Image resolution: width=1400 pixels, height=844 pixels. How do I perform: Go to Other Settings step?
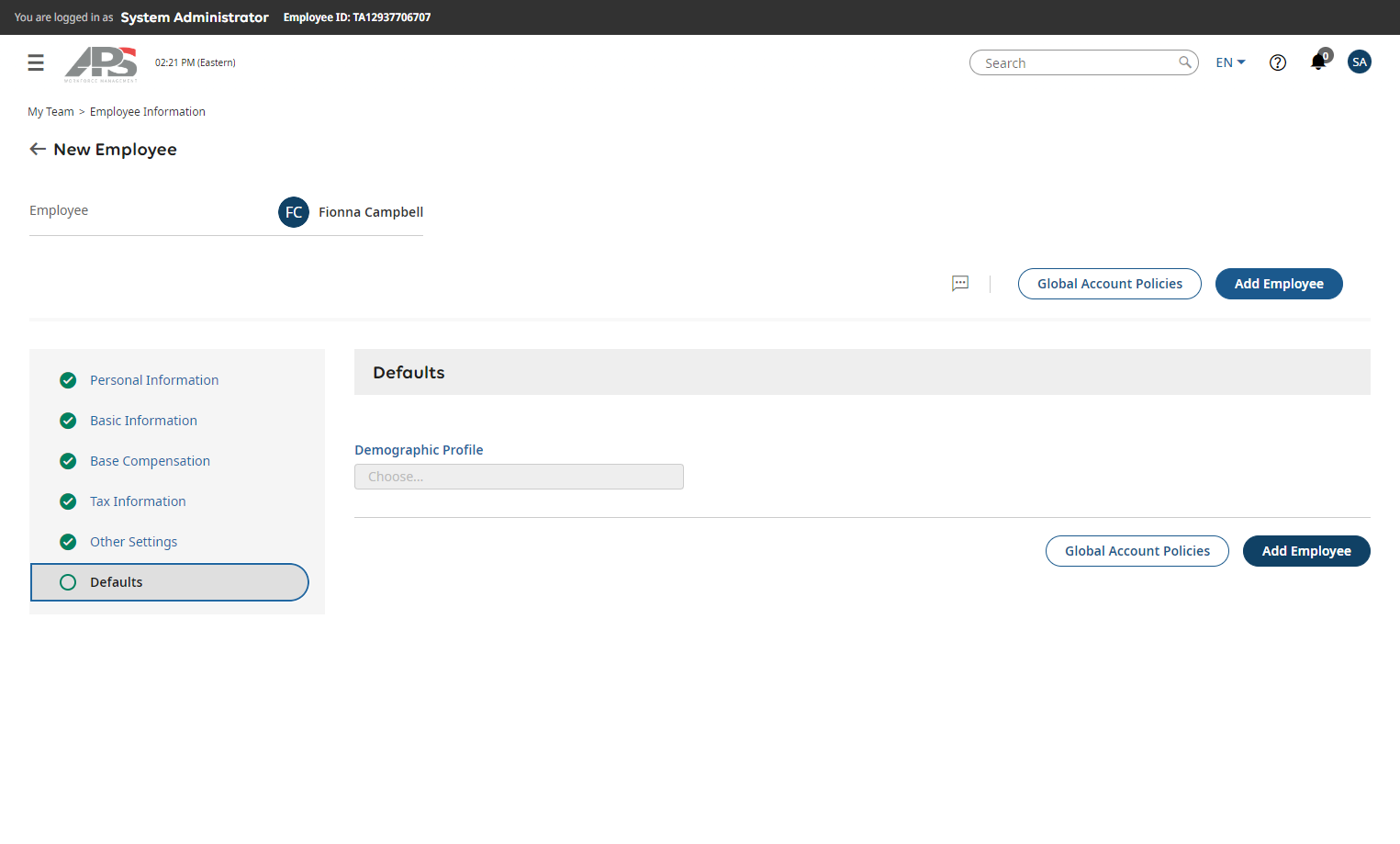(133, 542)
